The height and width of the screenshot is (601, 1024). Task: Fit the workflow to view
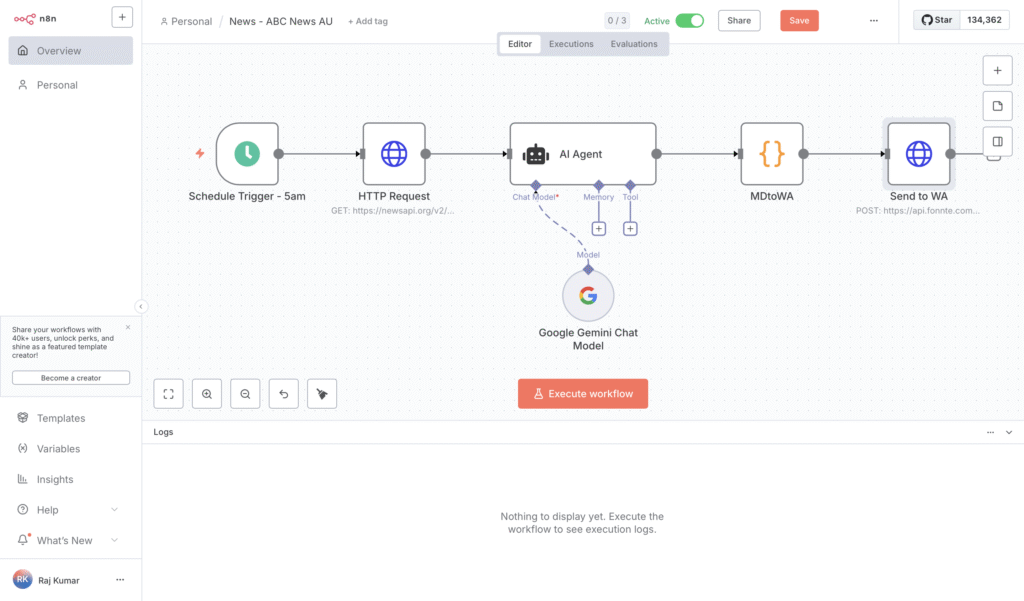point(169,394)
